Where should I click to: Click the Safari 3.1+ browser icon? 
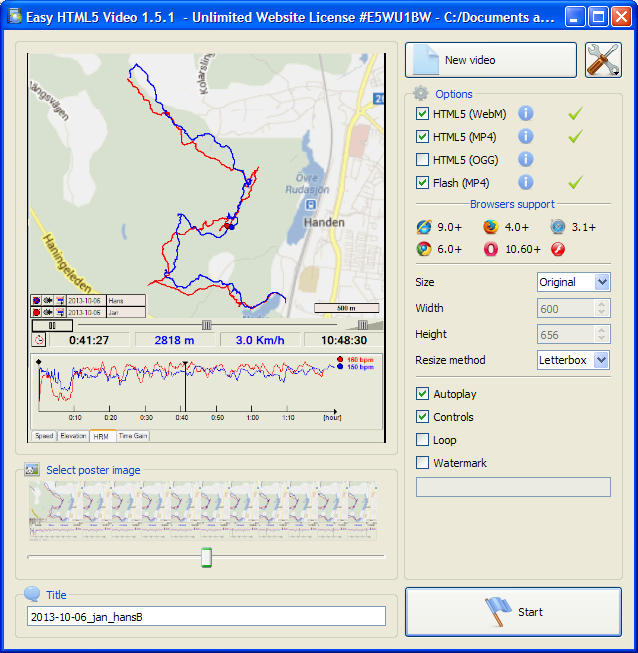pos(558,227)
